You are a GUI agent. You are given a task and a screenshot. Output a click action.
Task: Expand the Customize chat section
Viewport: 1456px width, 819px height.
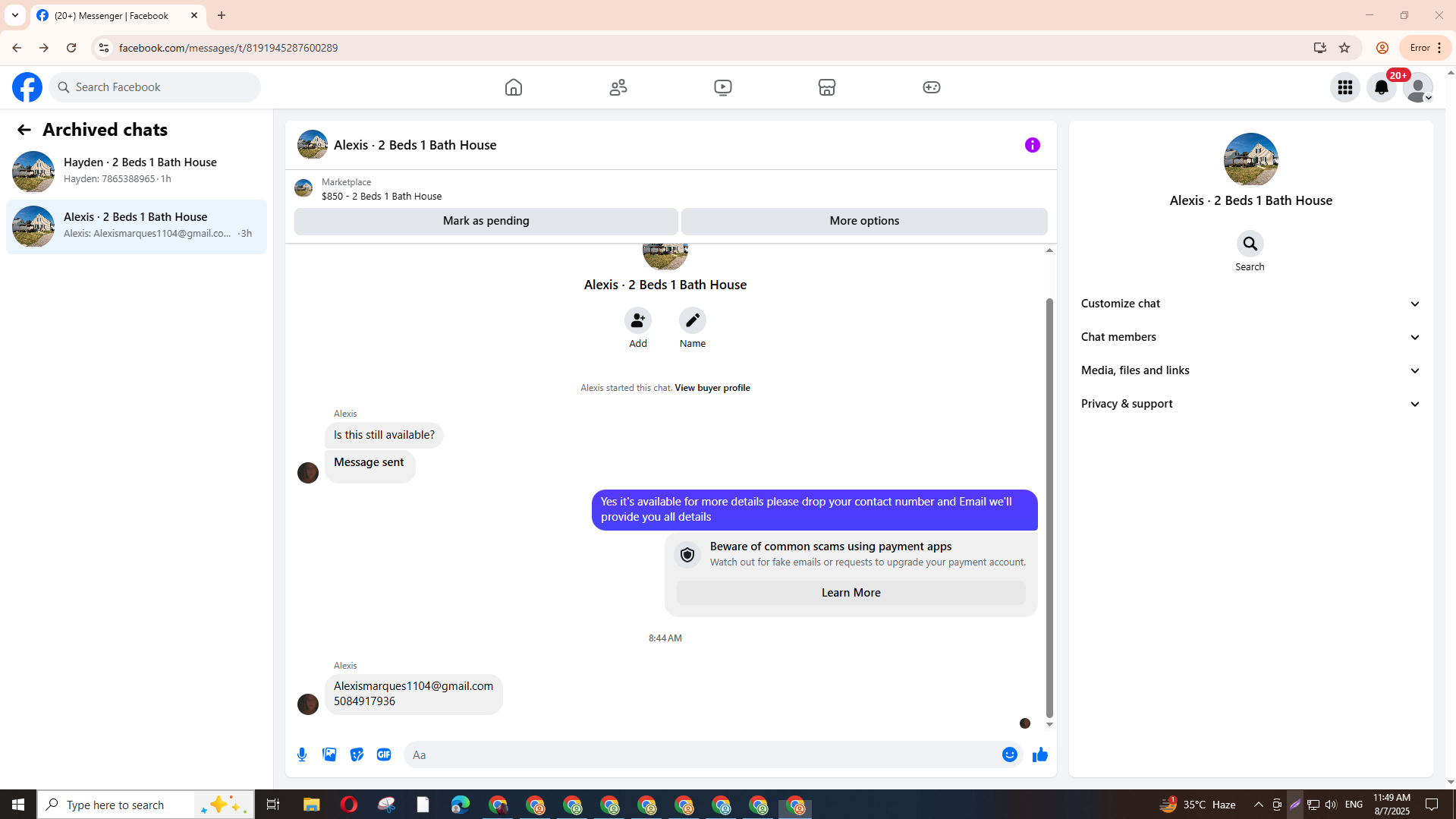(x=1250, y=304)
